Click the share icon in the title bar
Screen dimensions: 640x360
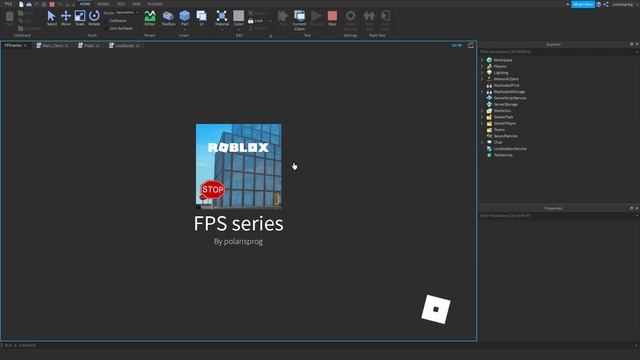pos(606,4)
